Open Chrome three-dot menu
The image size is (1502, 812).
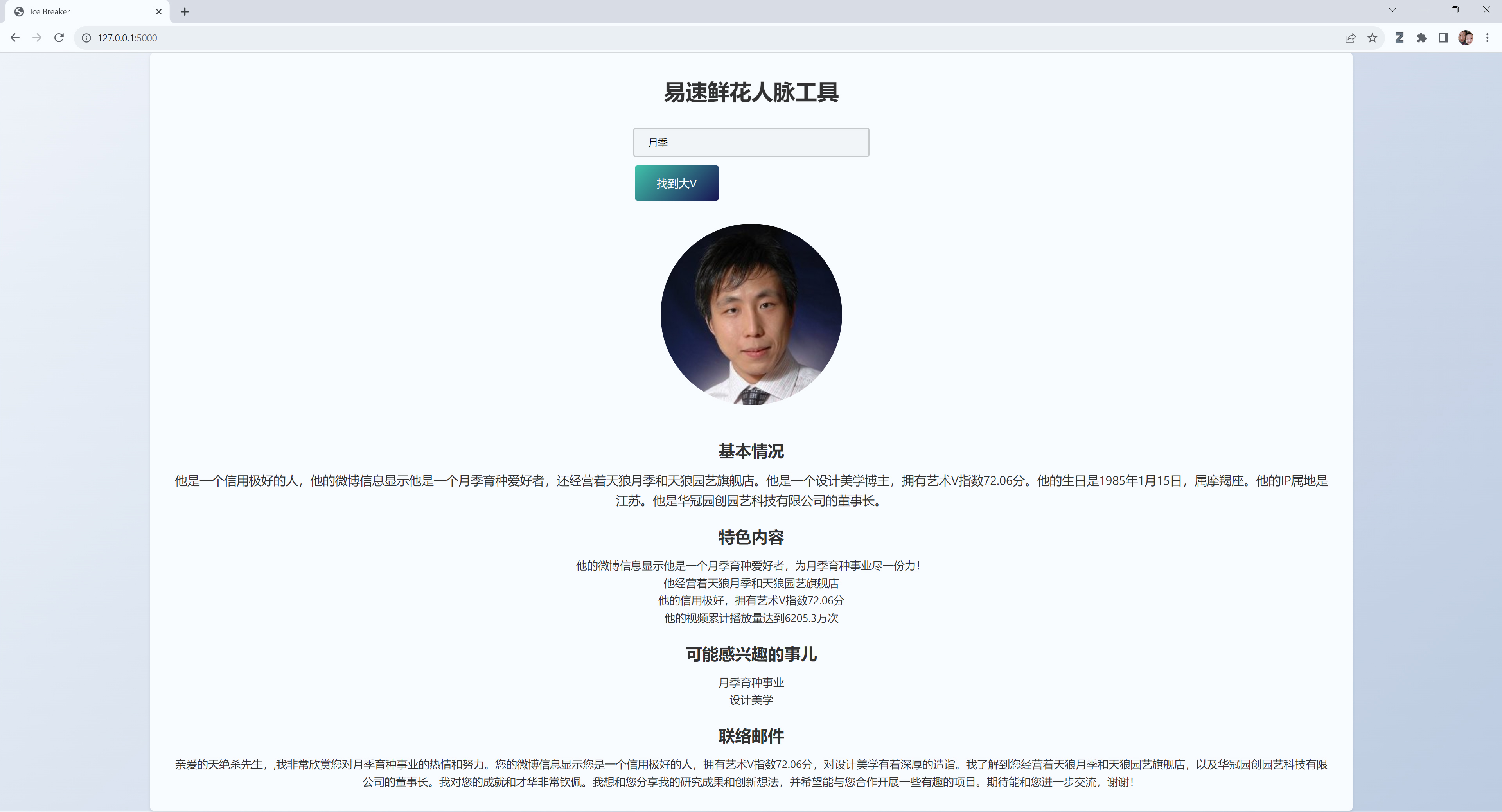(1488, 38)
